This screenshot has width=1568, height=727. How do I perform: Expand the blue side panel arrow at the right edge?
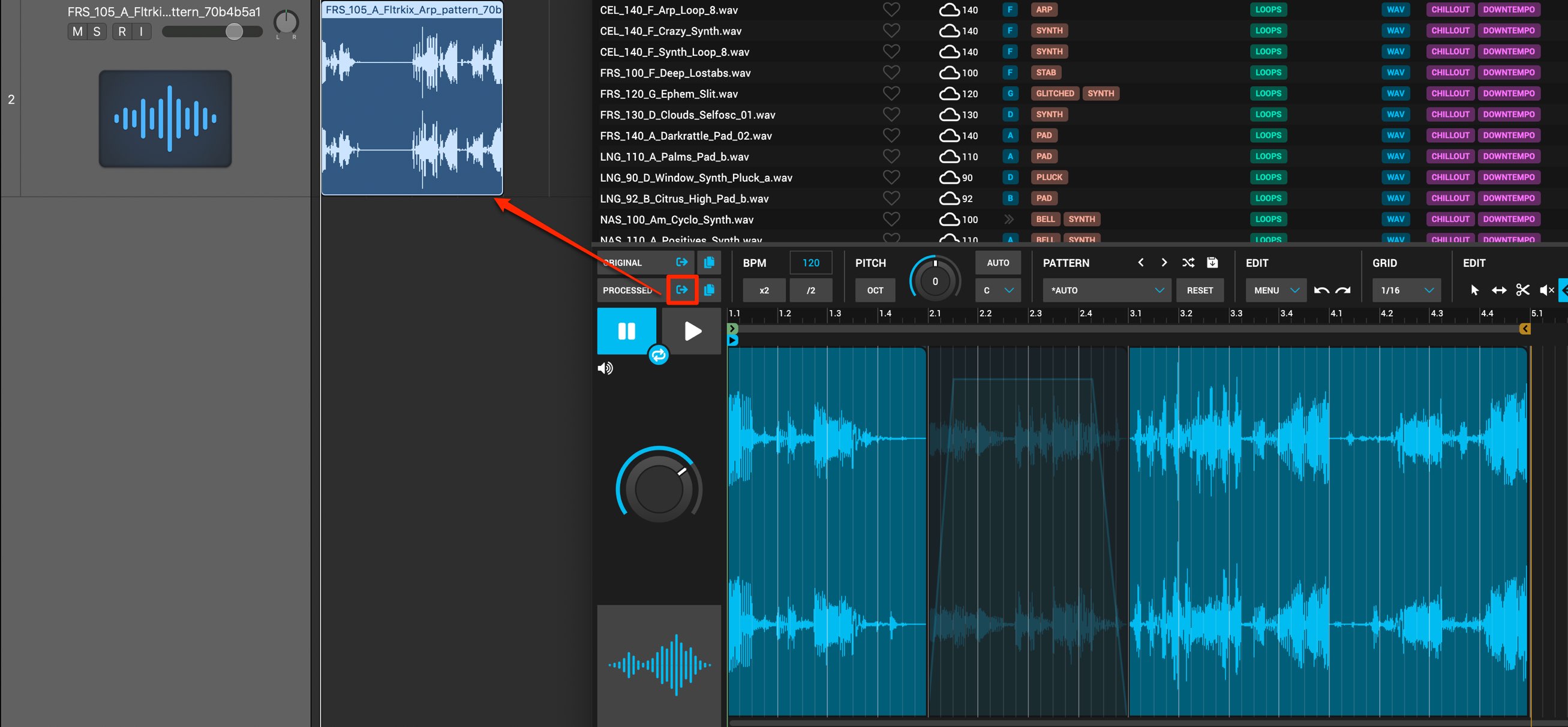click(x=1563, y=290)
